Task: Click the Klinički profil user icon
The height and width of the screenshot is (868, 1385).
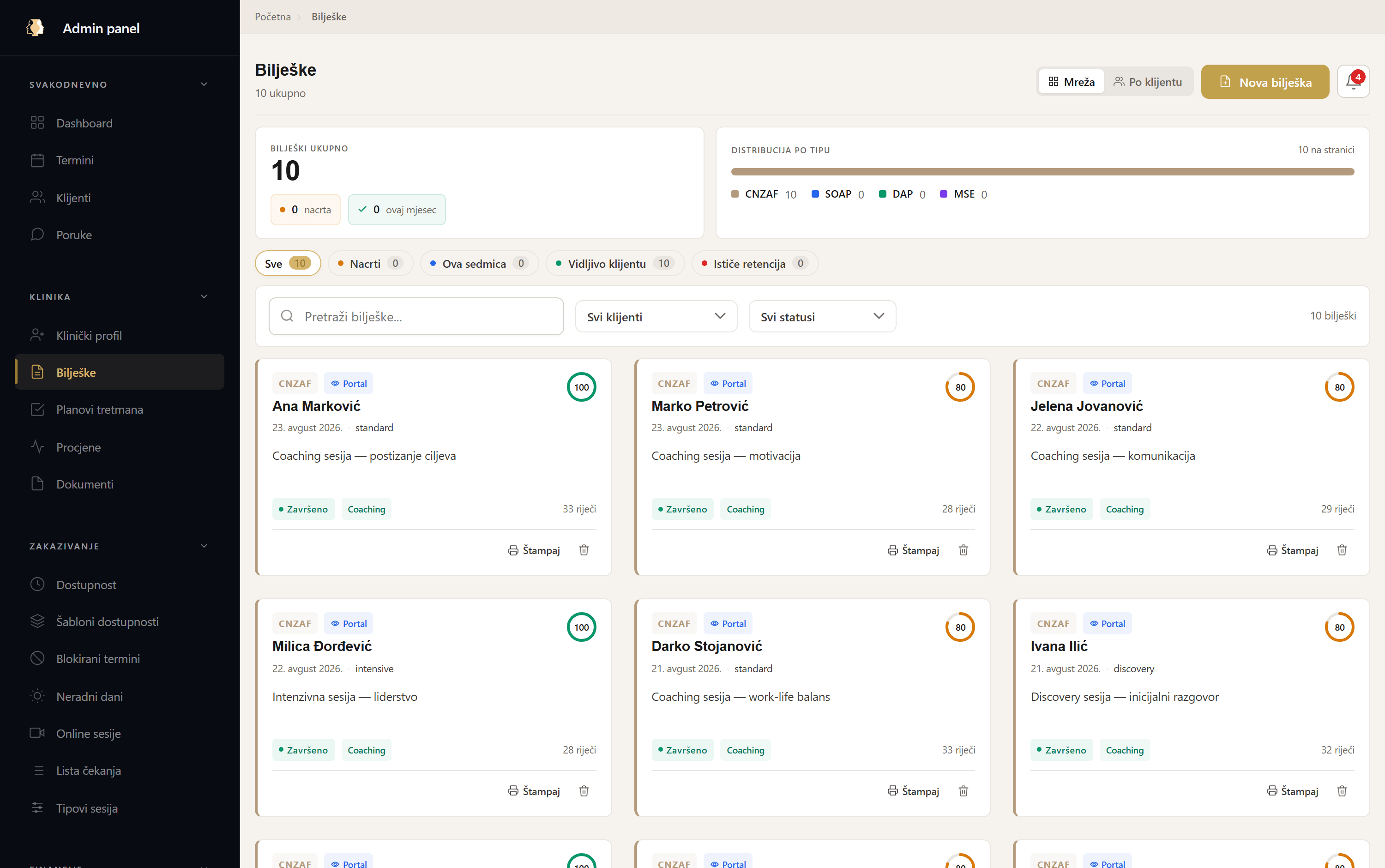Action: coord(37,335)
